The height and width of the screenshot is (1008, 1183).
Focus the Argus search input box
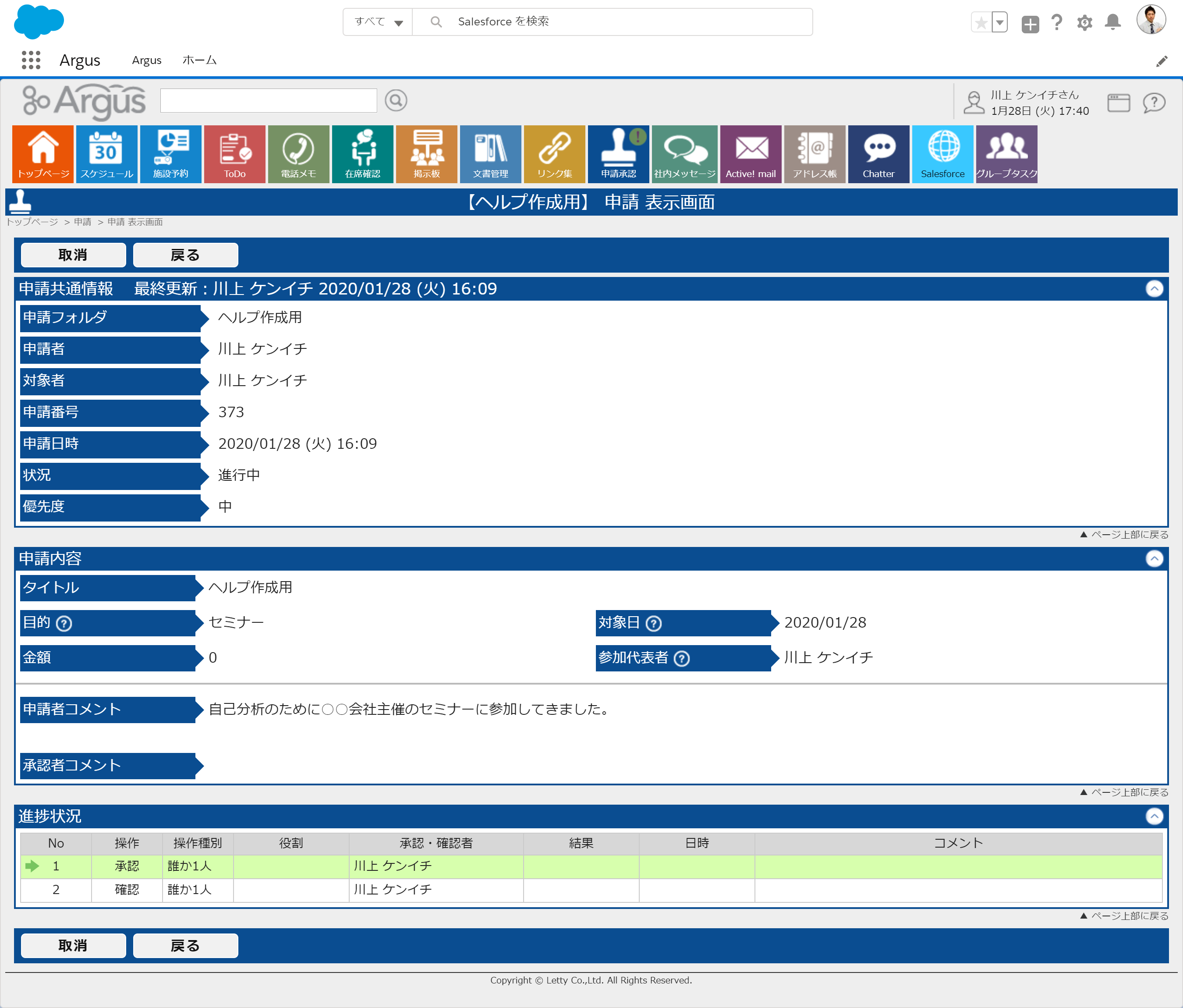pos(268,100)
